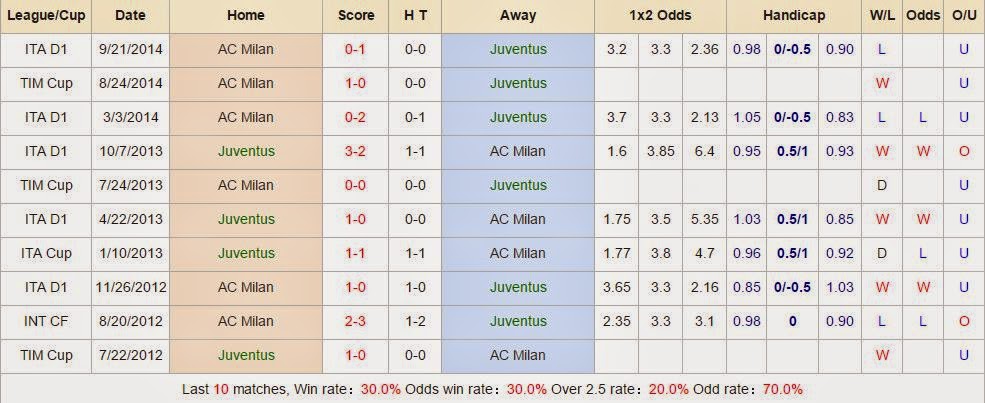The width and height of the screenshot is (985, 403).
Task: Click handicap value 0 in 8/20/2012 row
Action: [792, 322]
